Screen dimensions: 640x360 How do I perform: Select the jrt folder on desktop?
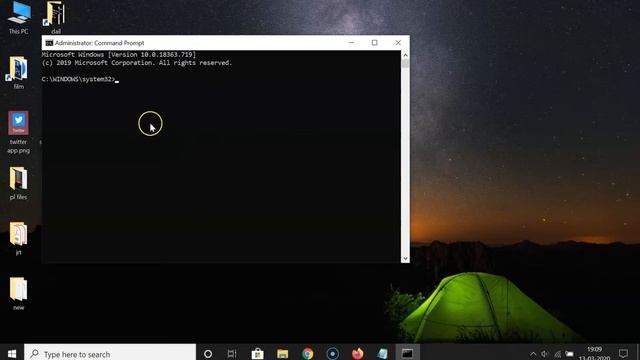tap(18, 239)
